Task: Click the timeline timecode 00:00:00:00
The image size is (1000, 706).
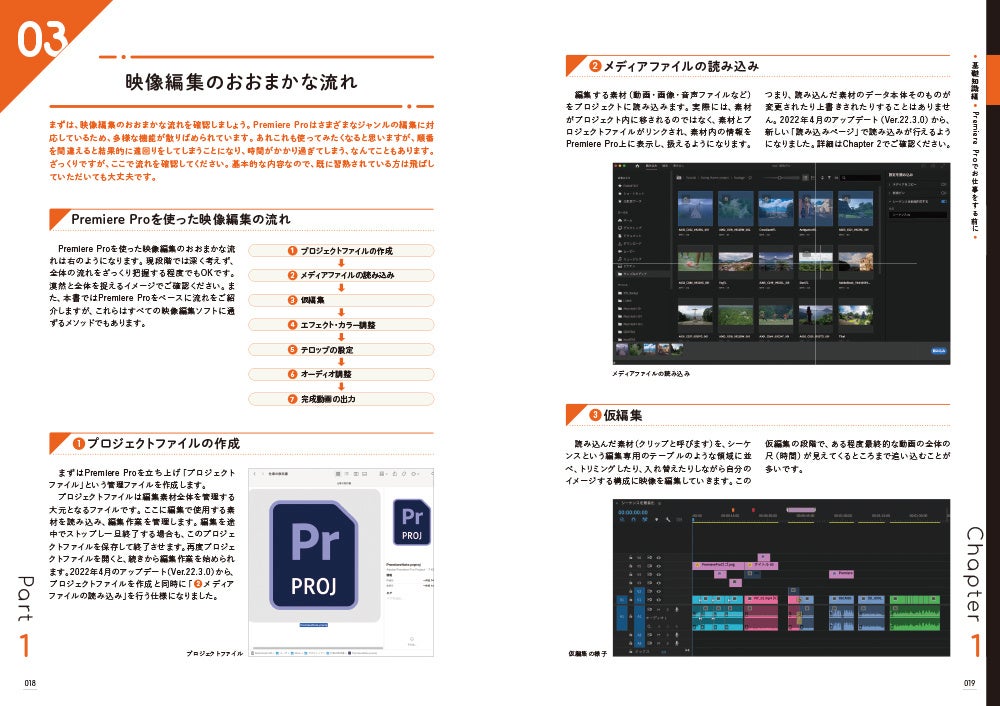Action: 633,512
